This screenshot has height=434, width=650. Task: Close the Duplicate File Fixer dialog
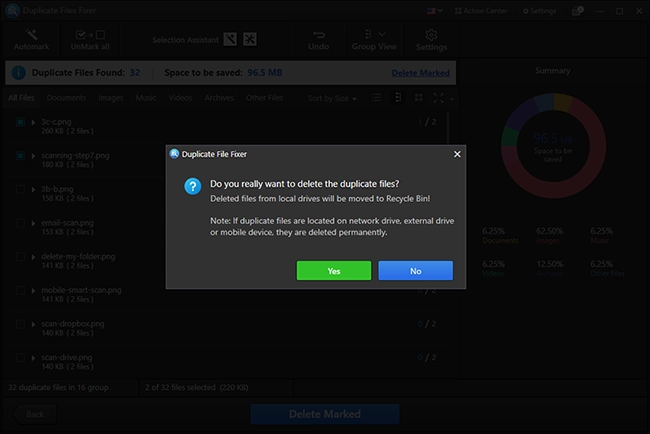coord(457,154)
